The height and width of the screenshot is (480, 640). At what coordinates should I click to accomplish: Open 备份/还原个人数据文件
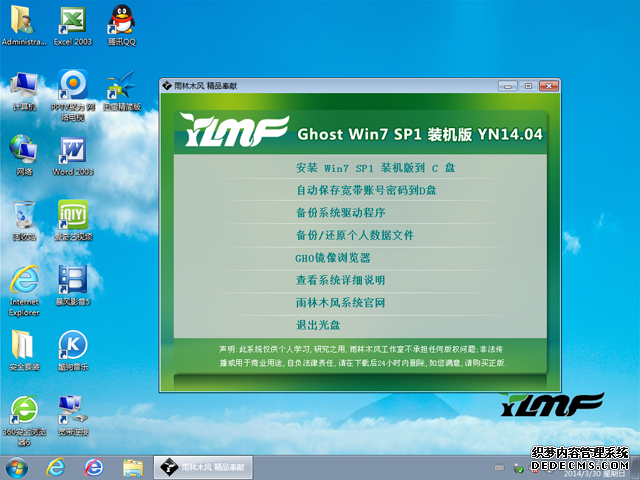tap(355, 235)
